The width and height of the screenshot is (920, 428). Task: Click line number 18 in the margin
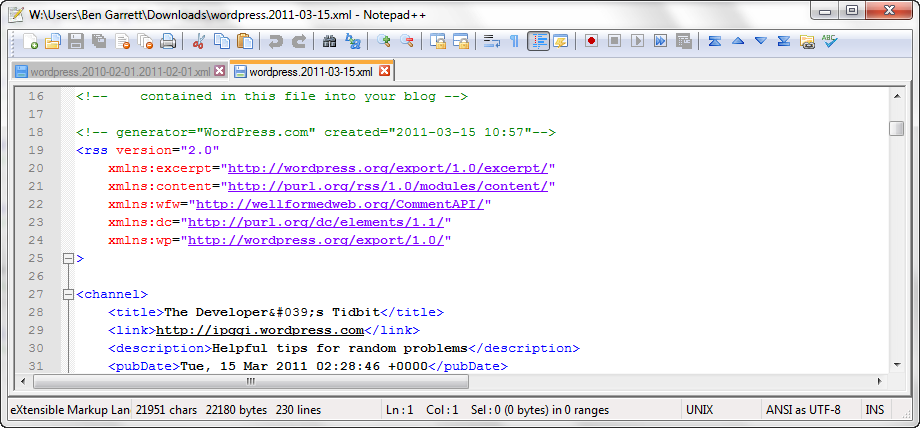(x=36, y=133)
